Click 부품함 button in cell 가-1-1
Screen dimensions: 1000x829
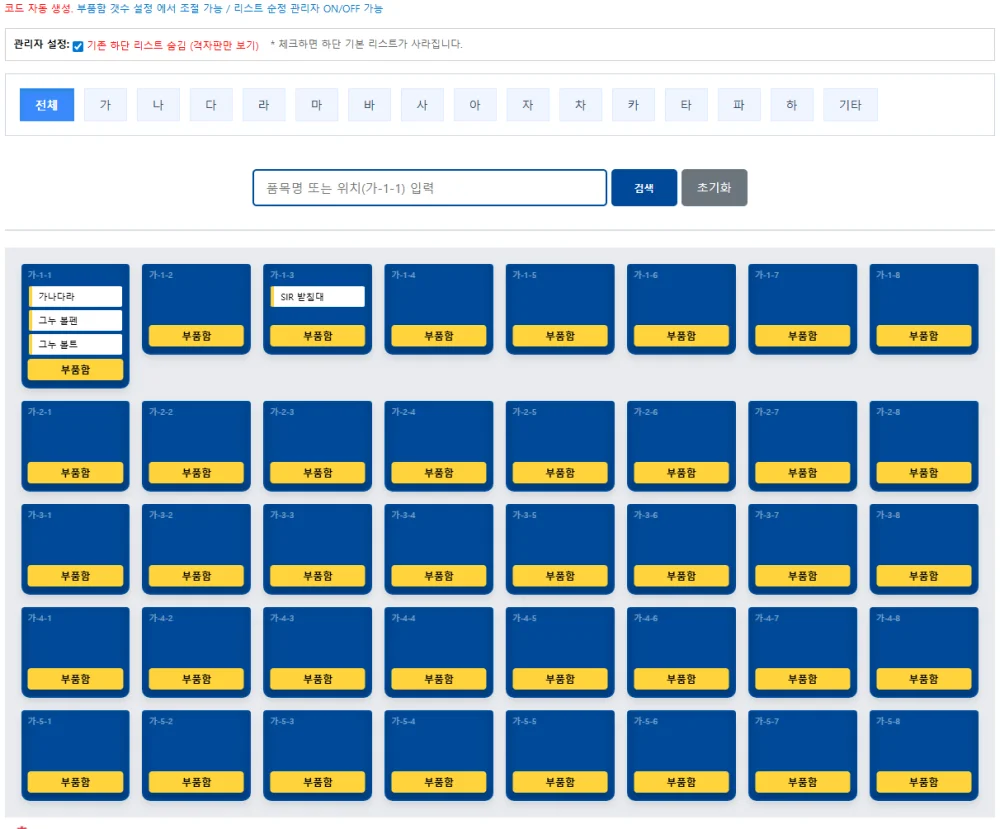click(x=75, y=369)
